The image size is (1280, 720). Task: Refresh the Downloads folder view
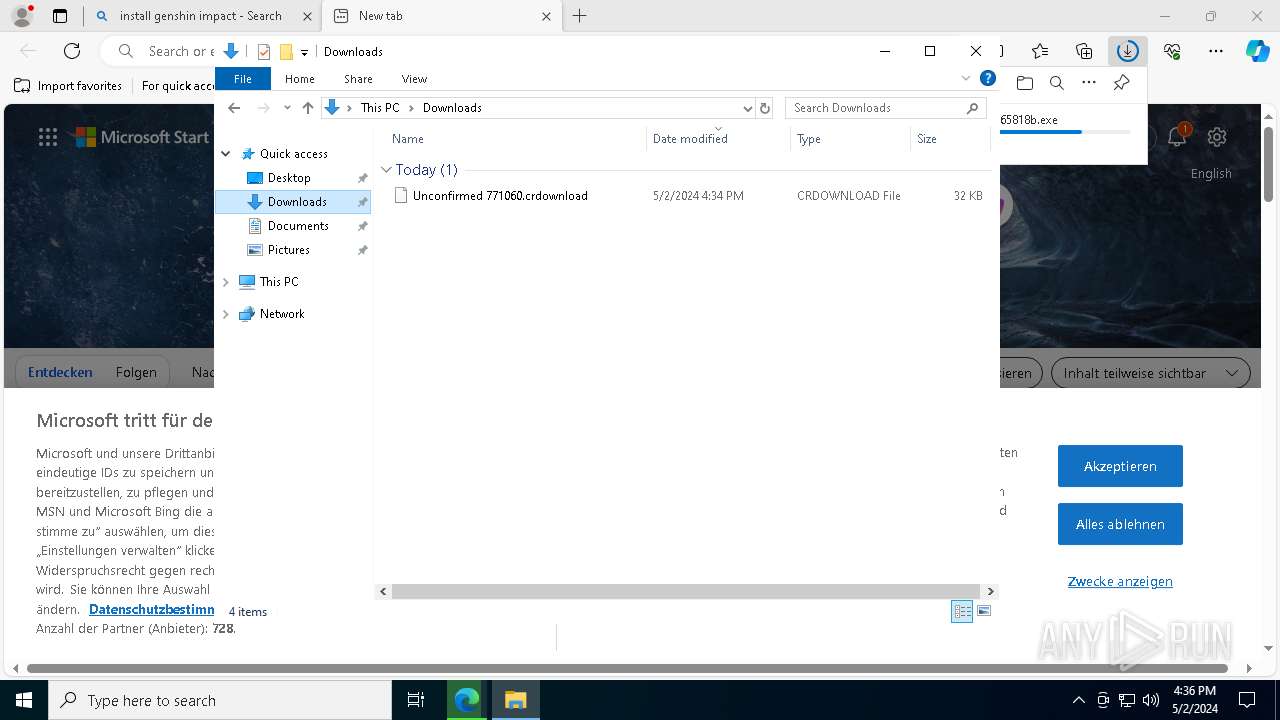click(765, 108)
